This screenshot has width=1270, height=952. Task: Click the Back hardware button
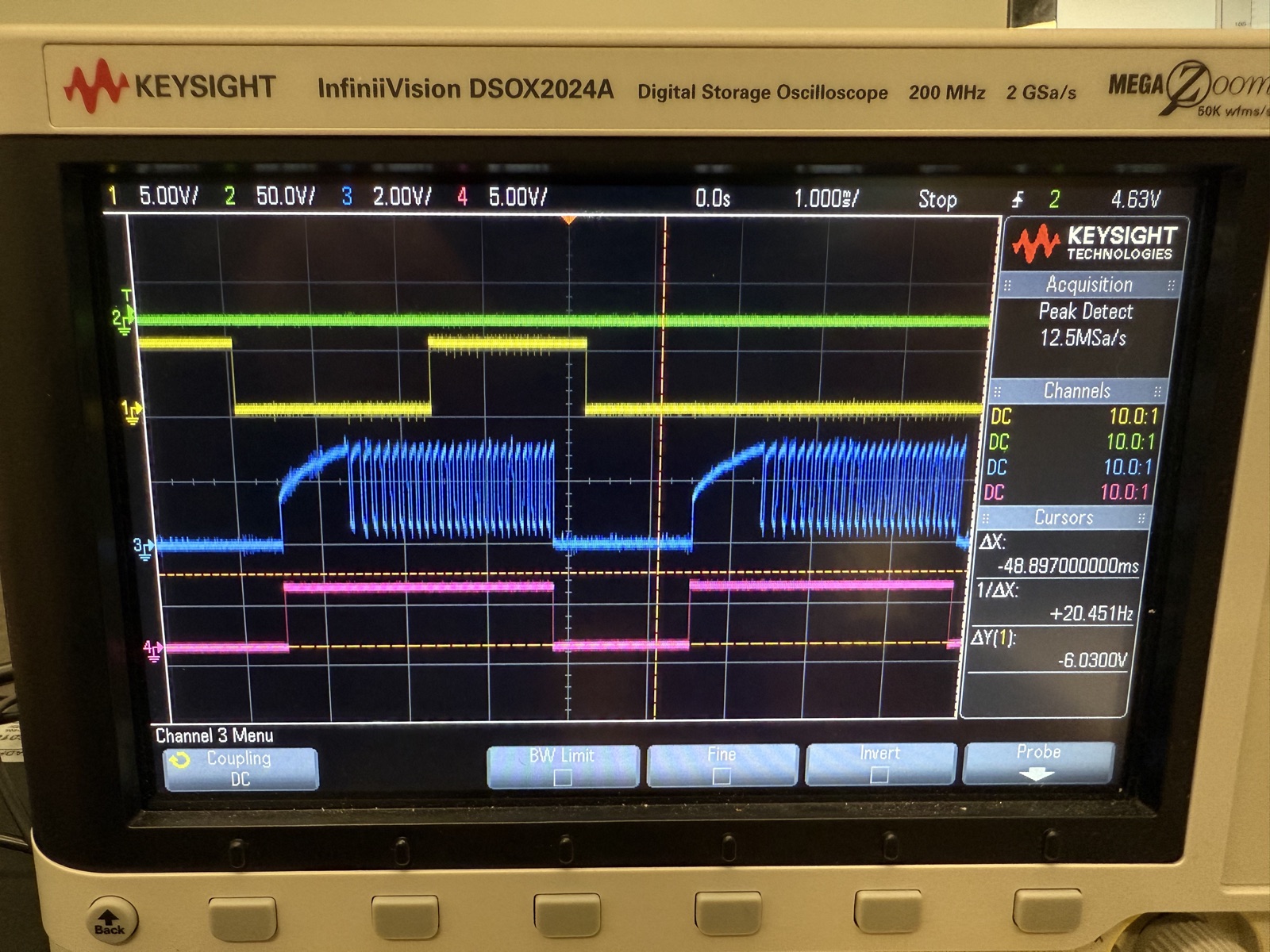111,920
